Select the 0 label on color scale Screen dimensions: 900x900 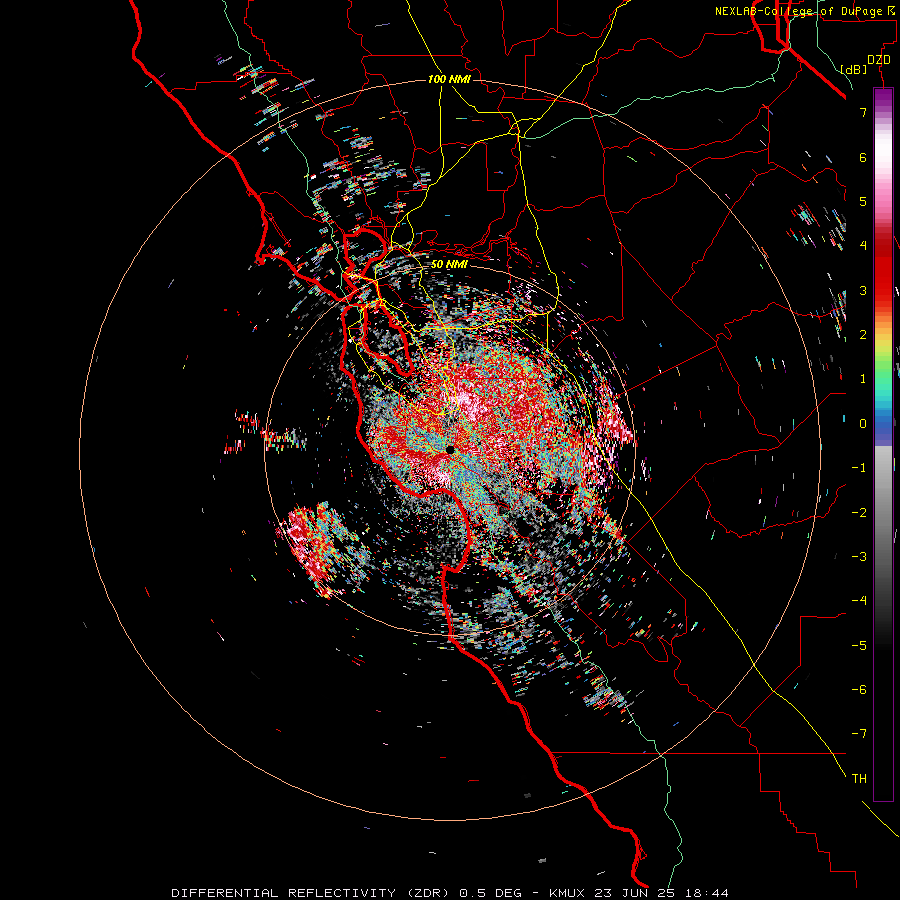863,424
